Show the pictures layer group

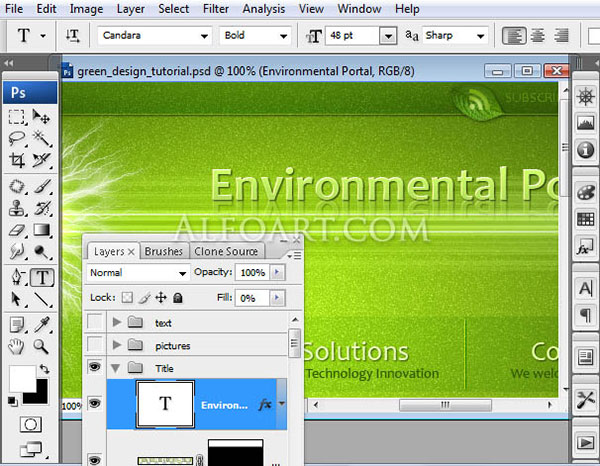(95, 344)
